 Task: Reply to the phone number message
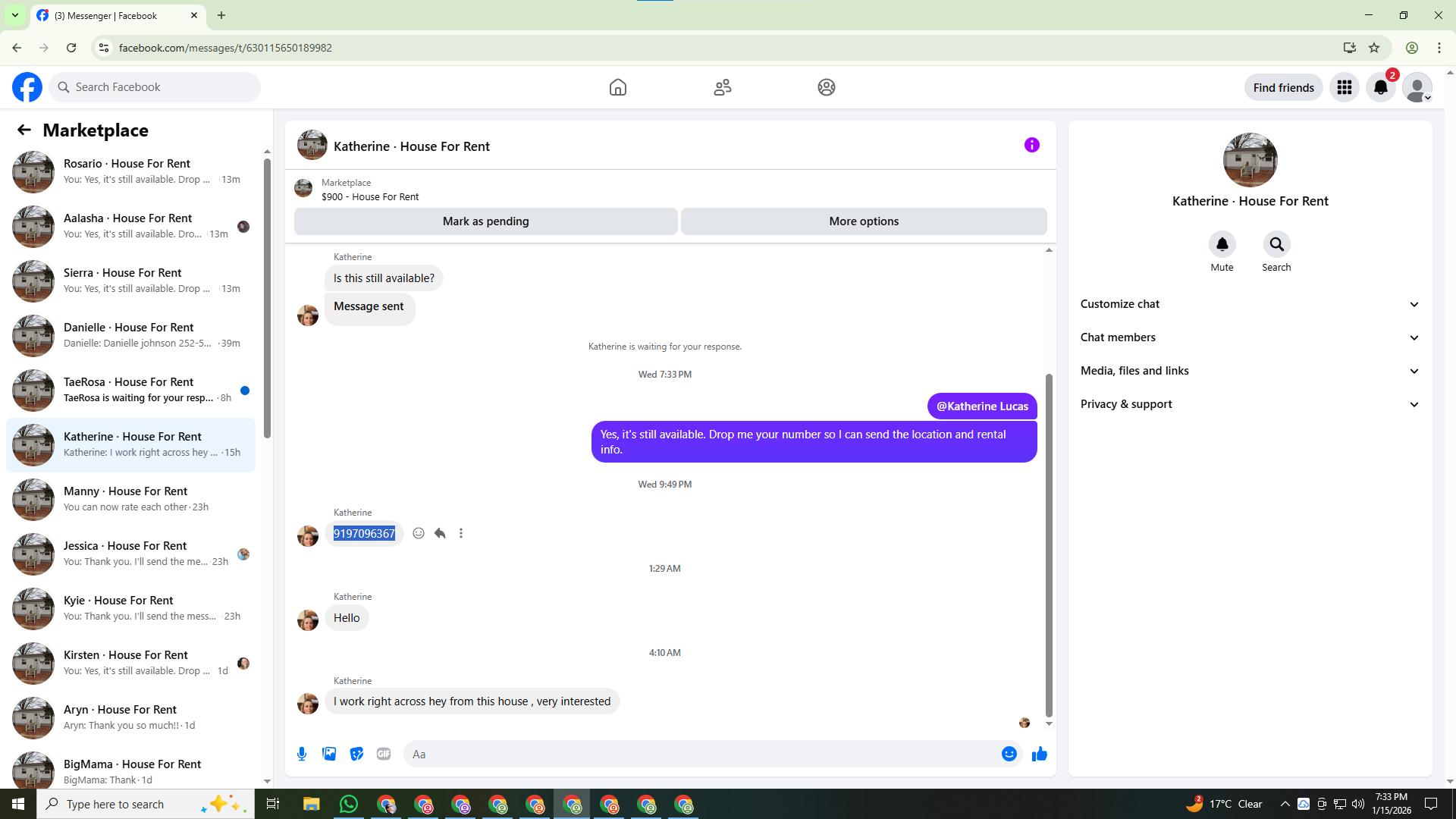(440, 533)
